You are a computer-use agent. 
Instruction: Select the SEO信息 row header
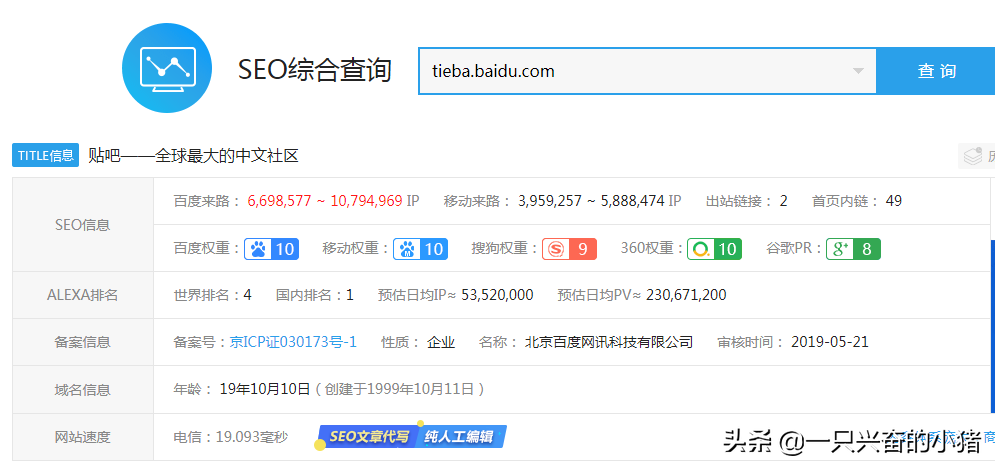point(83,224)
